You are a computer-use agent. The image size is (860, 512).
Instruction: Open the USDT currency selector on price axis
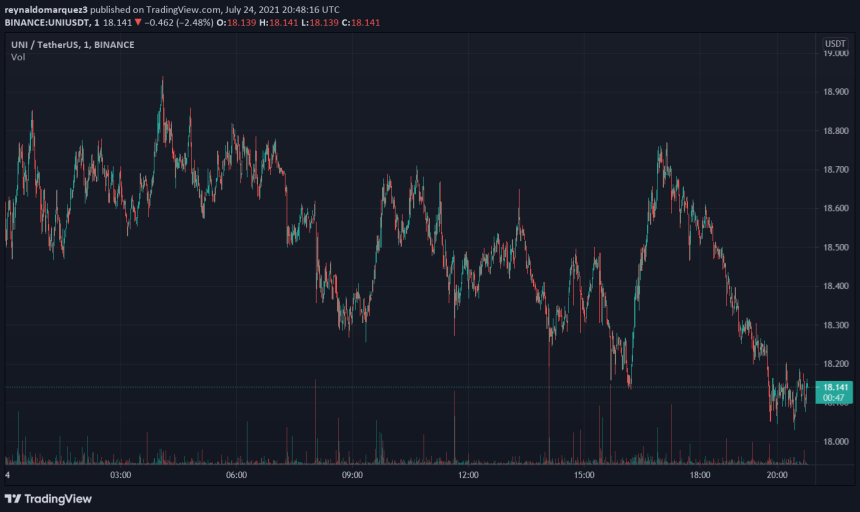(x=834, y=44)
